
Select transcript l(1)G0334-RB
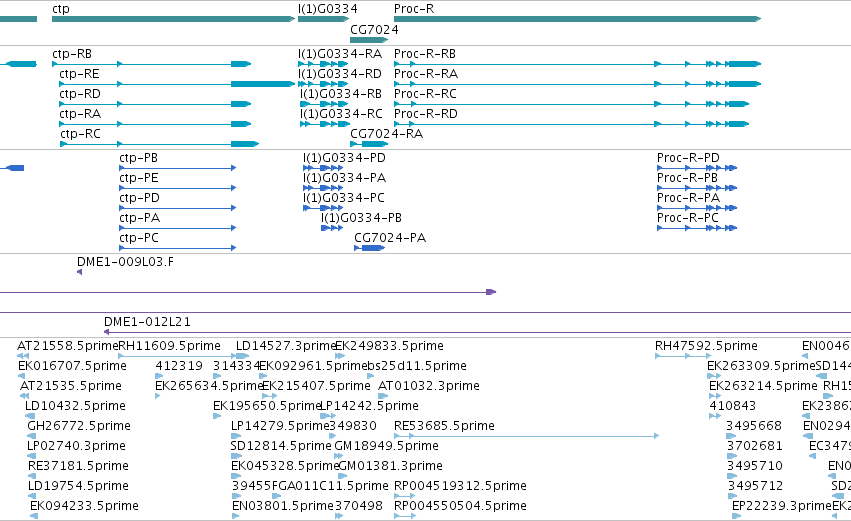click(341, 94)
